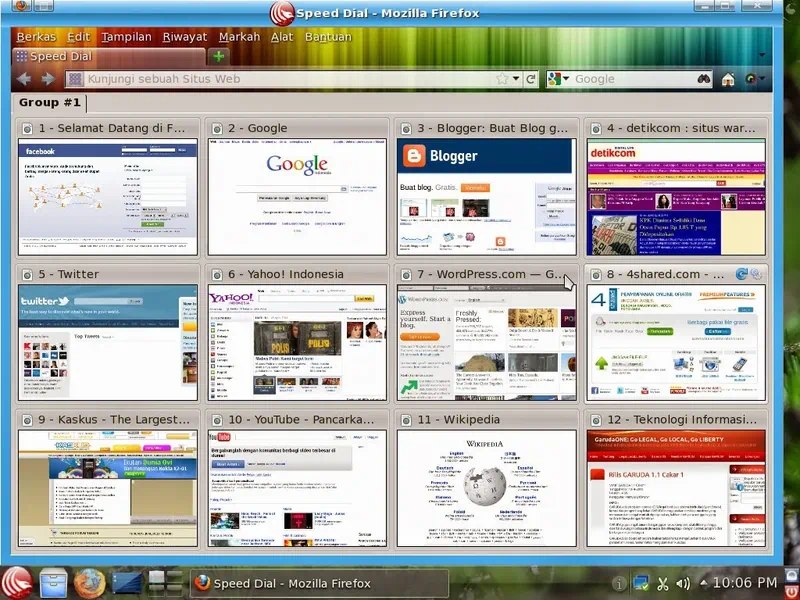Click the icon beside '9 - Kaskus' title

coord(27,420)
